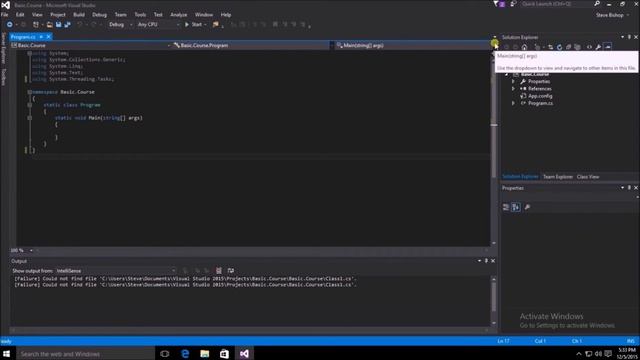Open the Build menu
Viewport: 640px width, 360px height.
(79, 15)
